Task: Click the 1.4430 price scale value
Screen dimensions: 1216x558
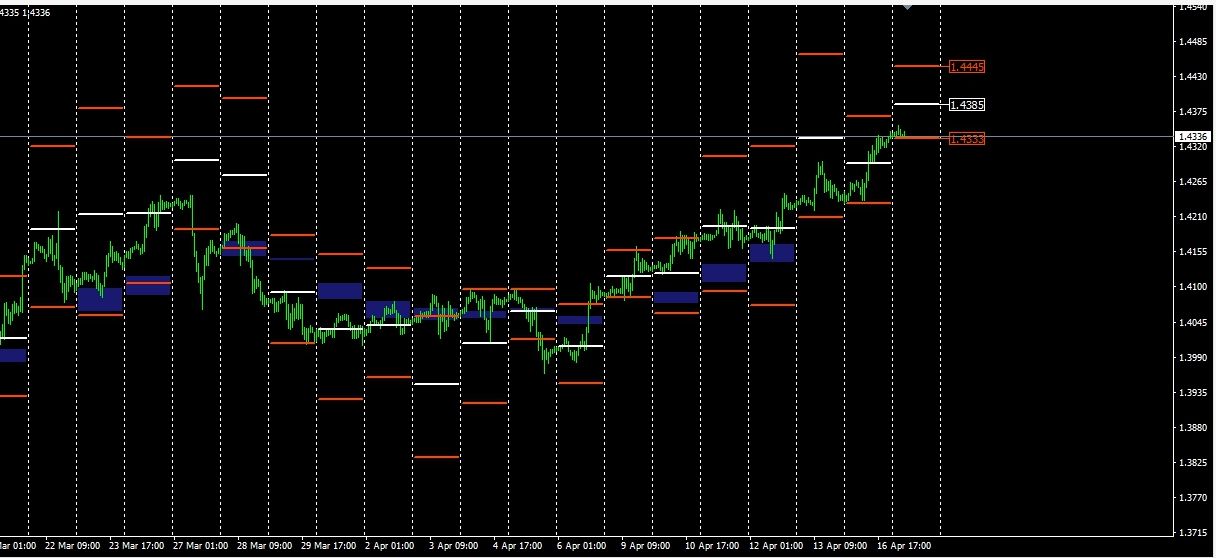Action: pyautogui.click(x=1193, y=76)
